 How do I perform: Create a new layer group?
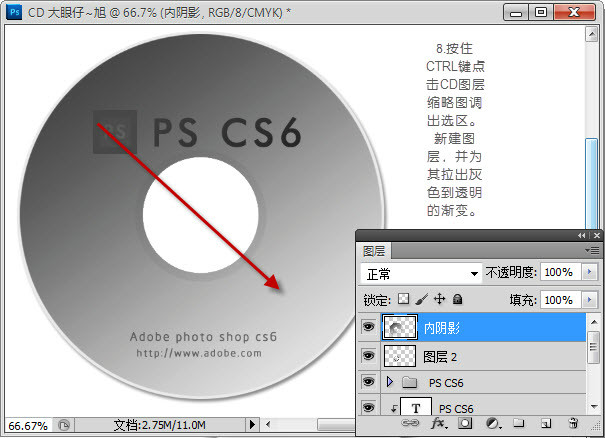click(519, 425)
